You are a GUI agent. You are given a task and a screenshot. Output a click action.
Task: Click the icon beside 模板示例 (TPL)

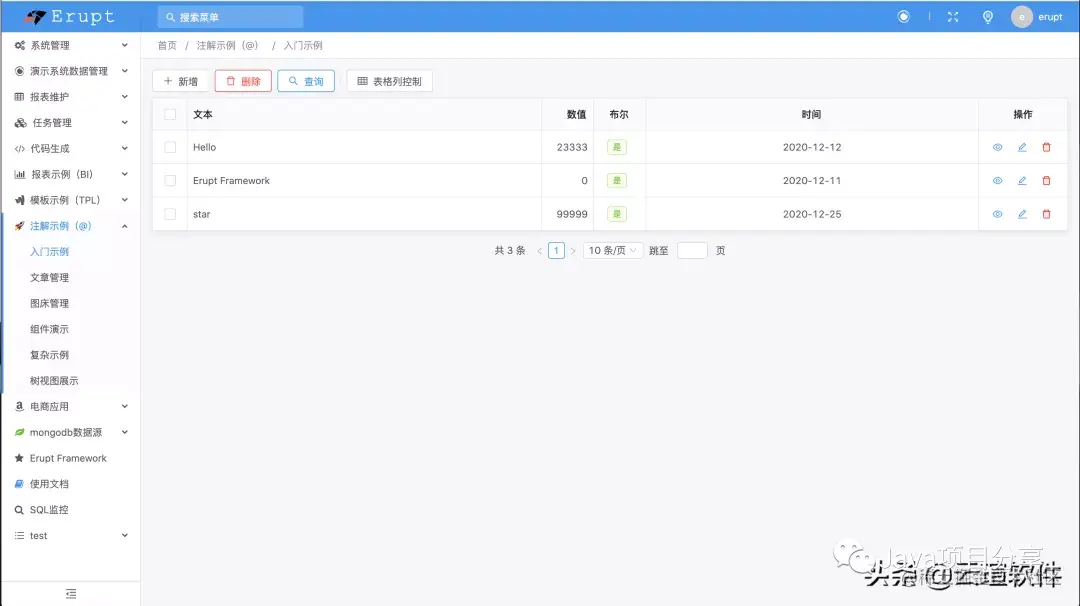[x=19, y=200]
